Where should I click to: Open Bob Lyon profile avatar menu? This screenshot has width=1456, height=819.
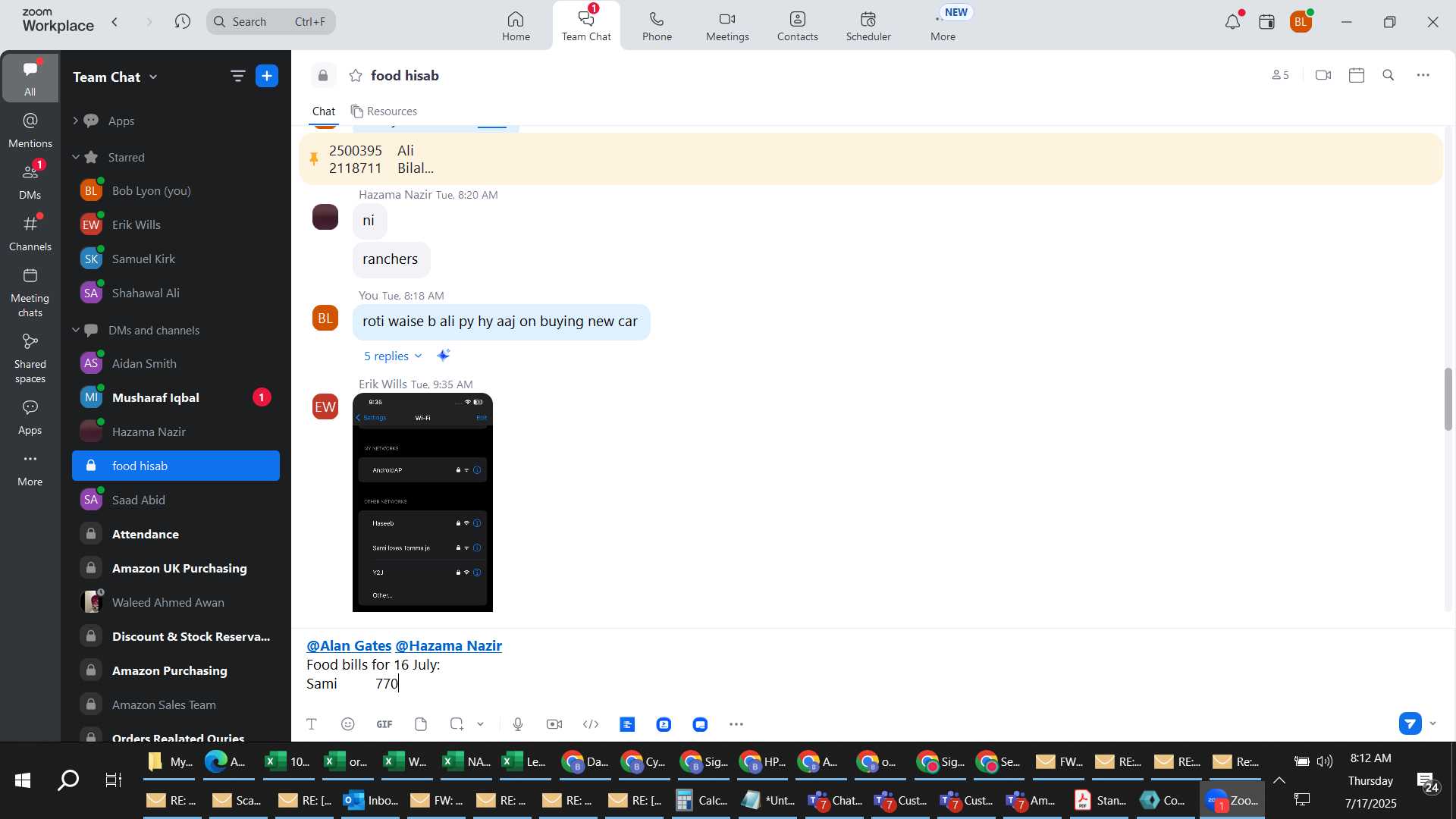pyautogui.click(x=1301, y=22)
